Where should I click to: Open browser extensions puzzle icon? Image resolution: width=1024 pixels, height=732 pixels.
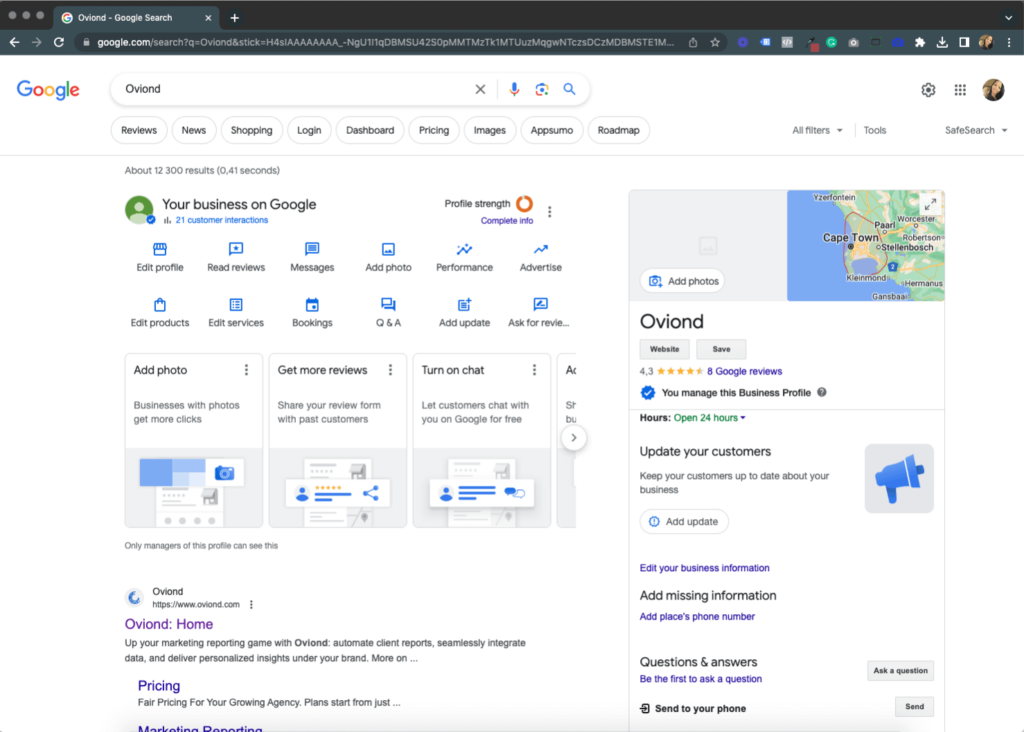(920, 42)
